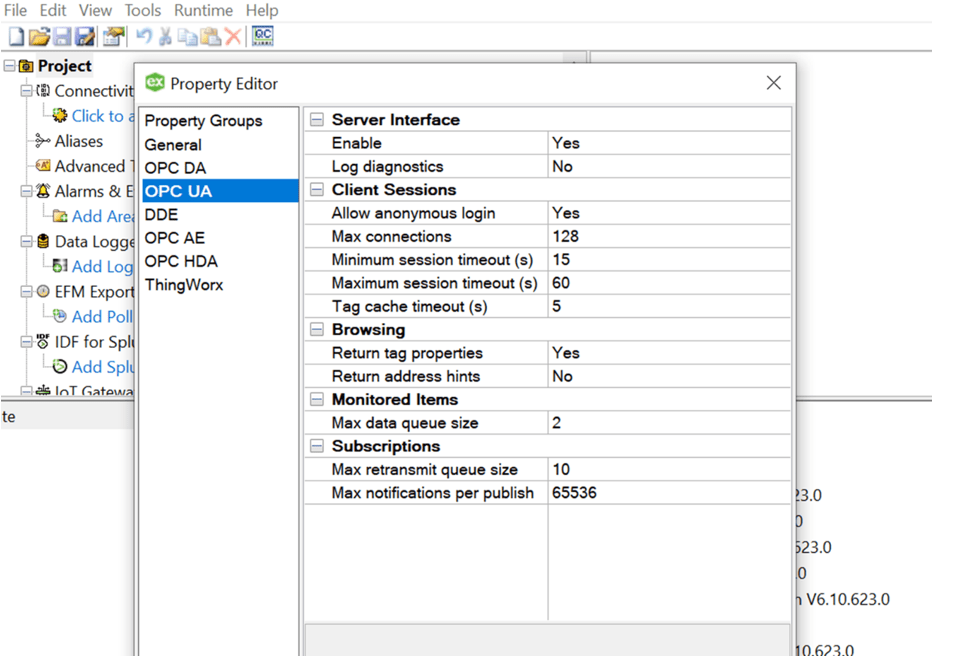This screenshot has width=955, height=659.
Task: Edit the Max connections value field
Action: pyautogui.click(x=669, y=236)
